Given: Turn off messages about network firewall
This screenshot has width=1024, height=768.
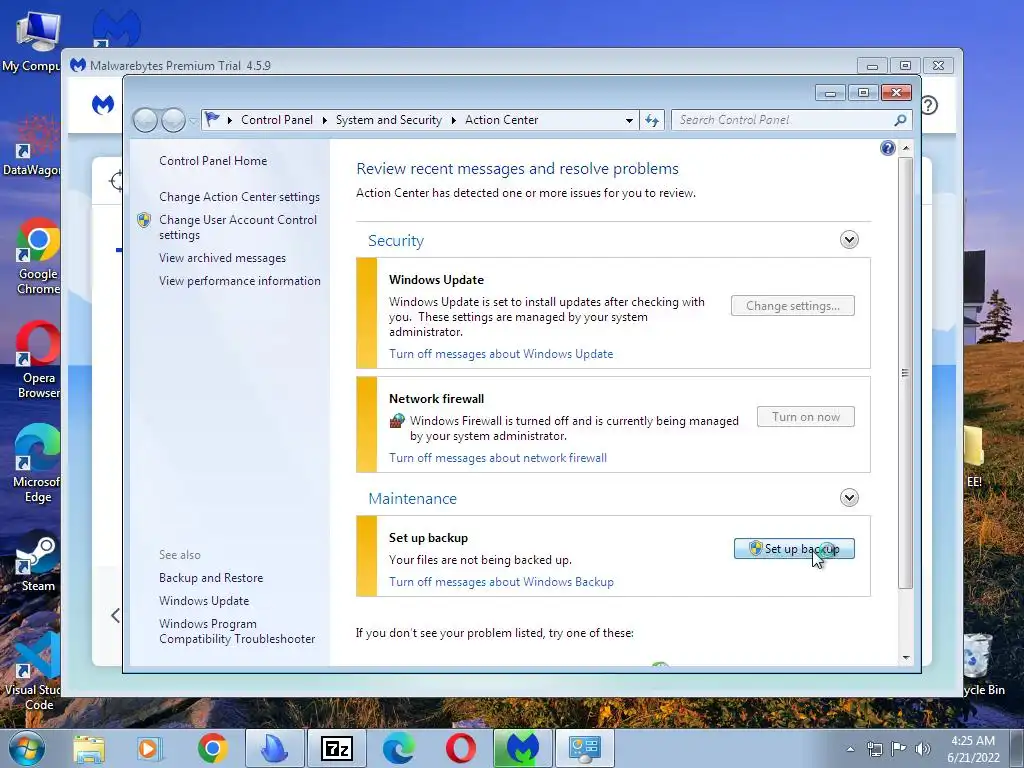Looking at the screenshot, I should coord(498,458).
